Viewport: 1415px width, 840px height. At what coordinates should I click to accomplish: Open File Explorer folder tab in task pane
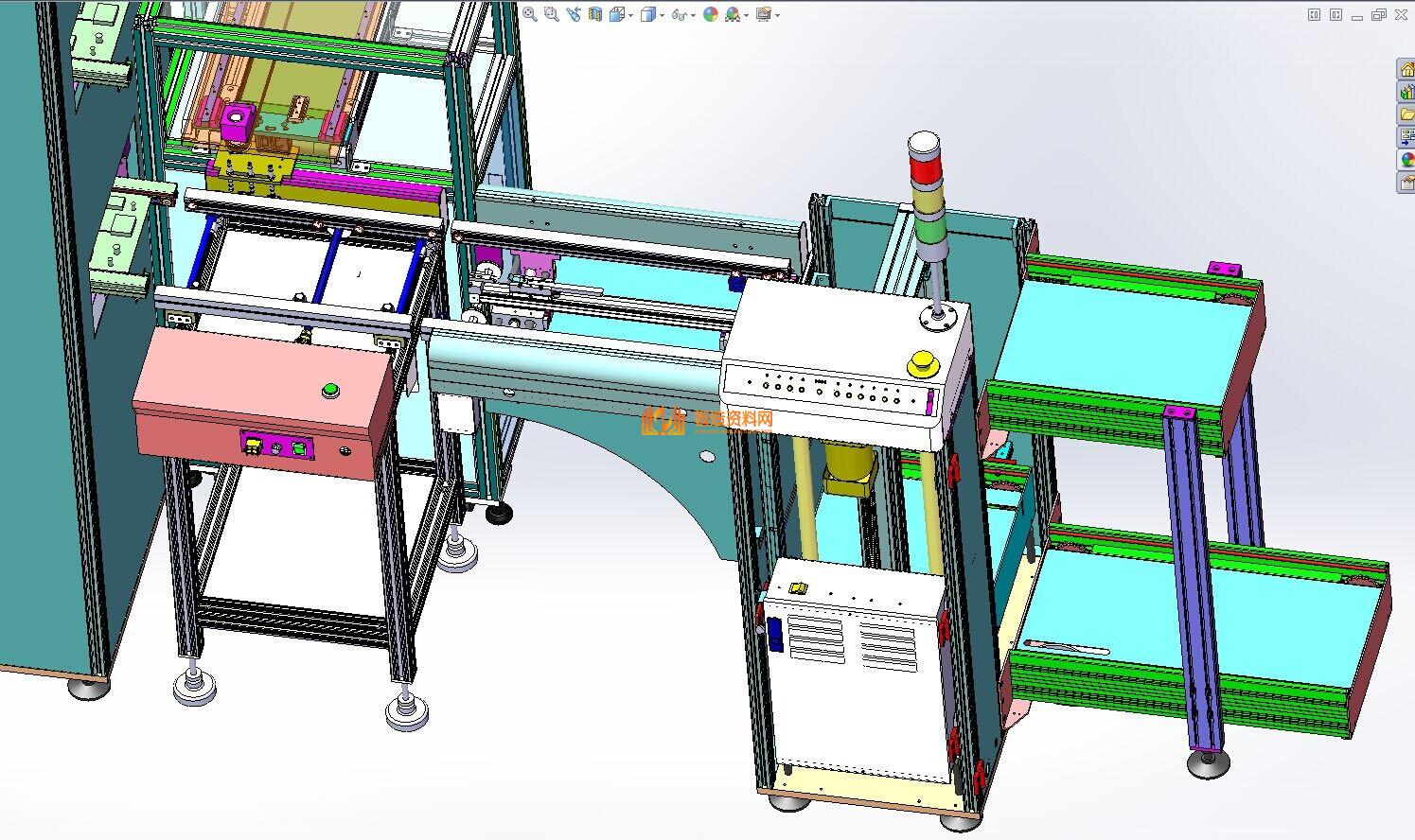[1407, 114]
